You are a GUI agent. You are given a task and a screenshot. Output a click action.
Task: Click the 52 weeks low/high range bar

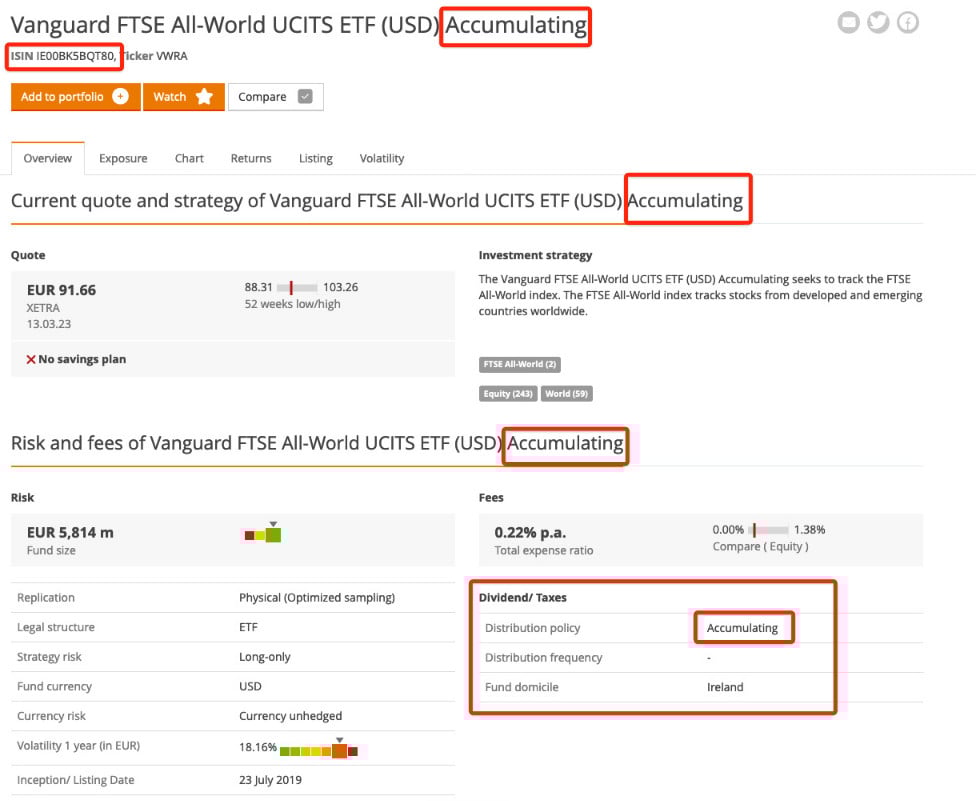298,288
